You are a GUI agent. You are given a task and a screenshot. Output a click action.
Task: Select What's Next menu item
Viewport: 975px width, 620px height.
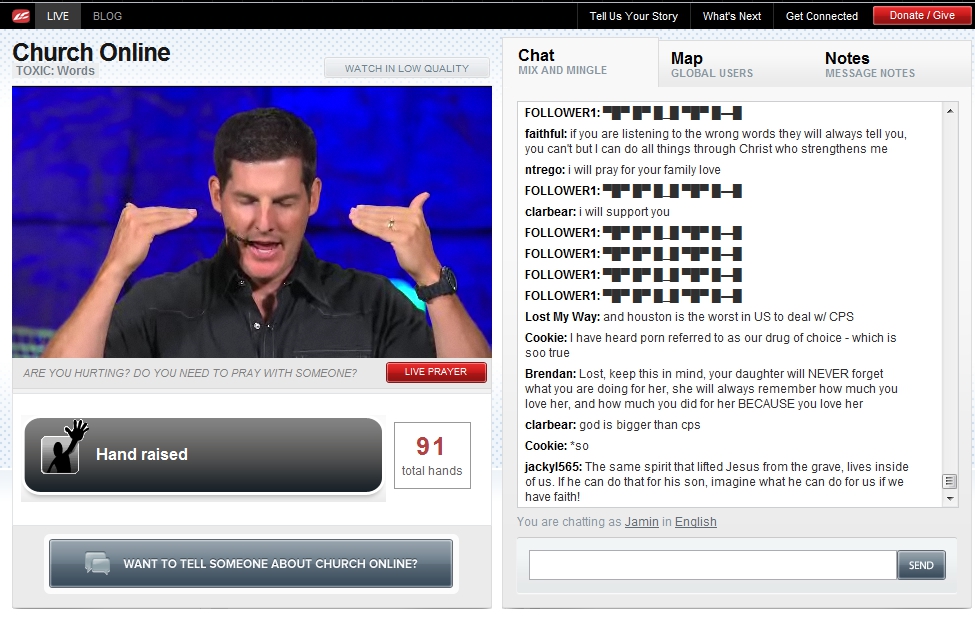tap(731, 16)
